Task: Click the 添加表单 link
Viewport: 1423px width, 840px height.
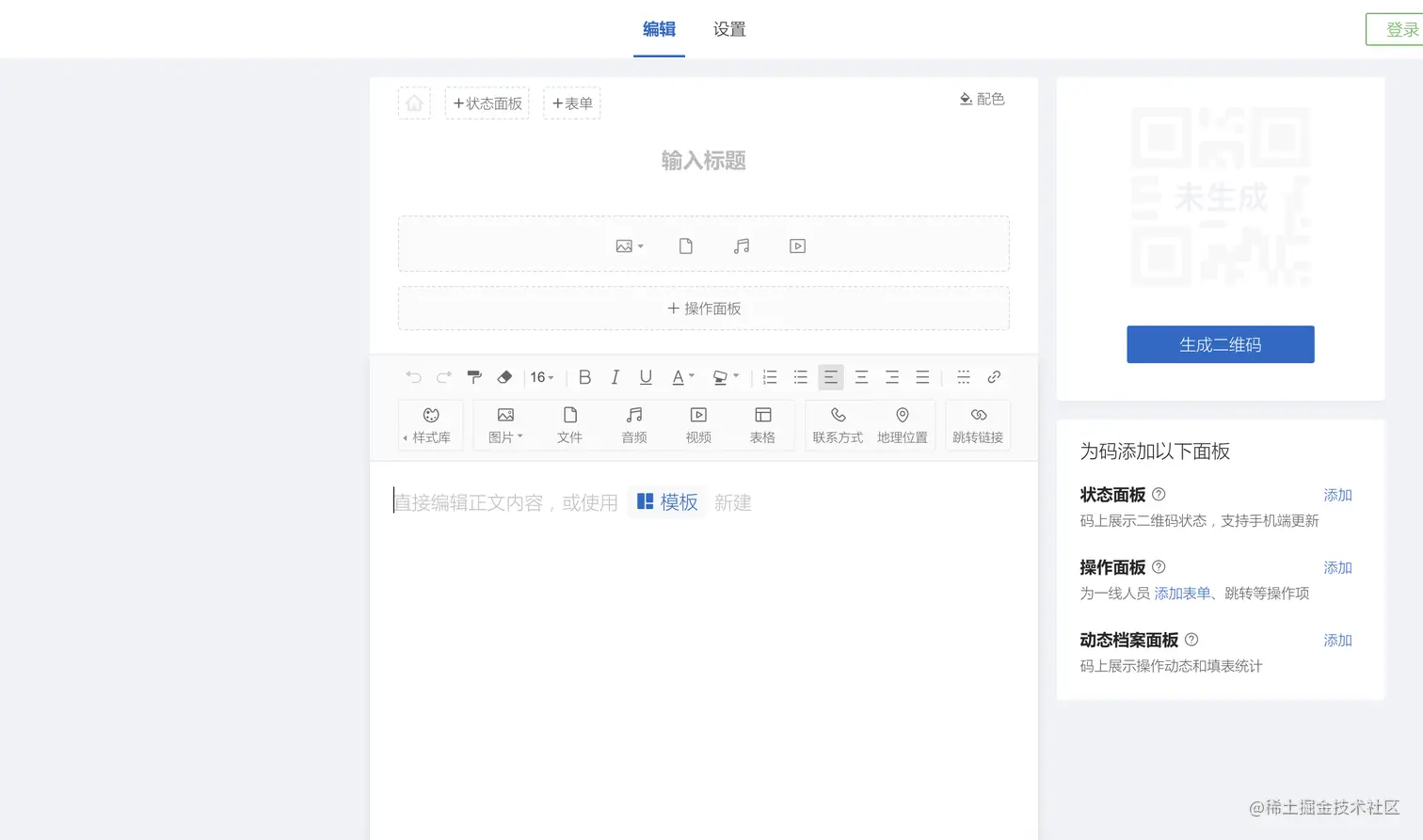Action: (1182, 594)
